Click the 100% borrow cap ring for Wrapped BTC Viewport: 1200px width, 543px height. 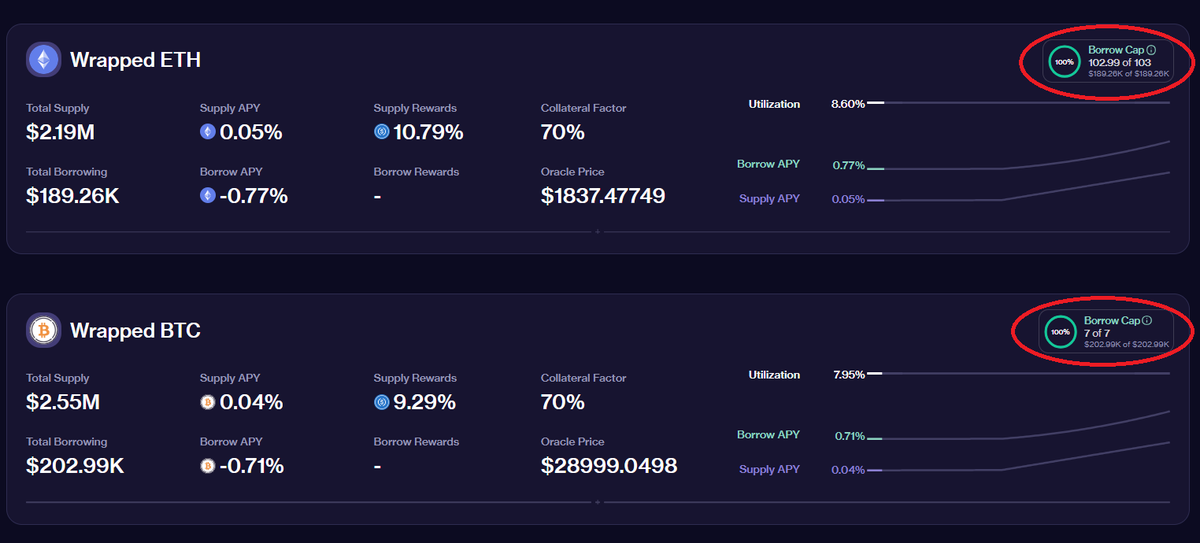[x=1061, y=331]
